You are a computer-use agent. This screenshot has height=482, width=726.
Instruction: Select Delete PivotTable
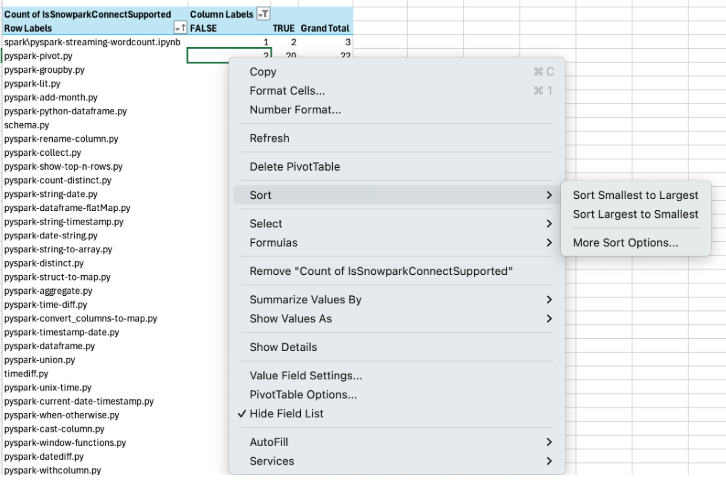pyautogui.click(x=295, y=167)
